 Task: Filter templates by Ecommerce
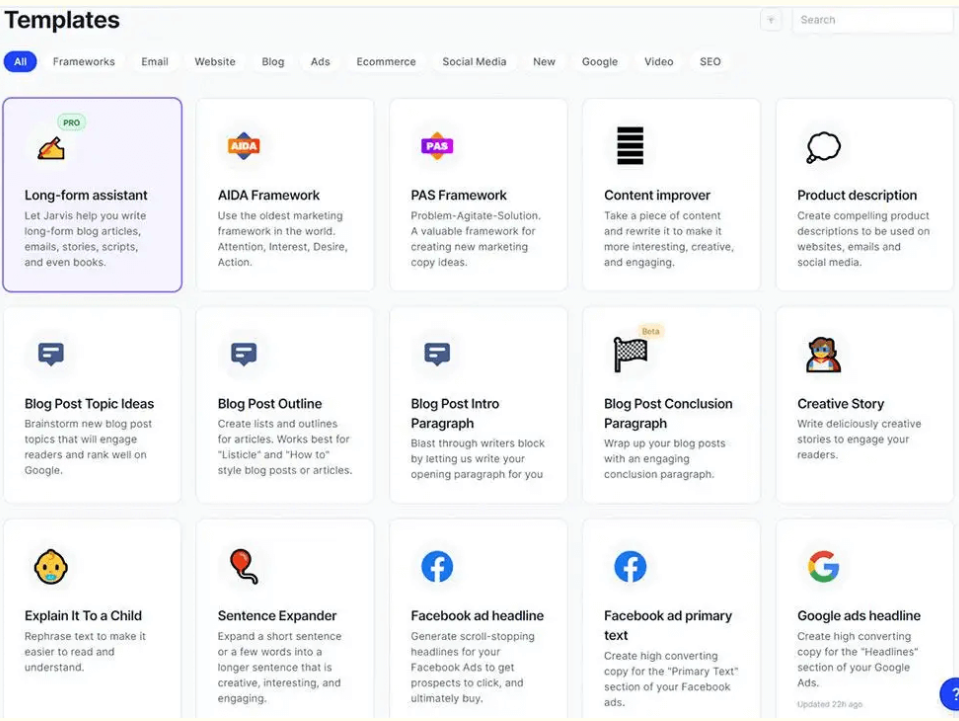point(386,62)
